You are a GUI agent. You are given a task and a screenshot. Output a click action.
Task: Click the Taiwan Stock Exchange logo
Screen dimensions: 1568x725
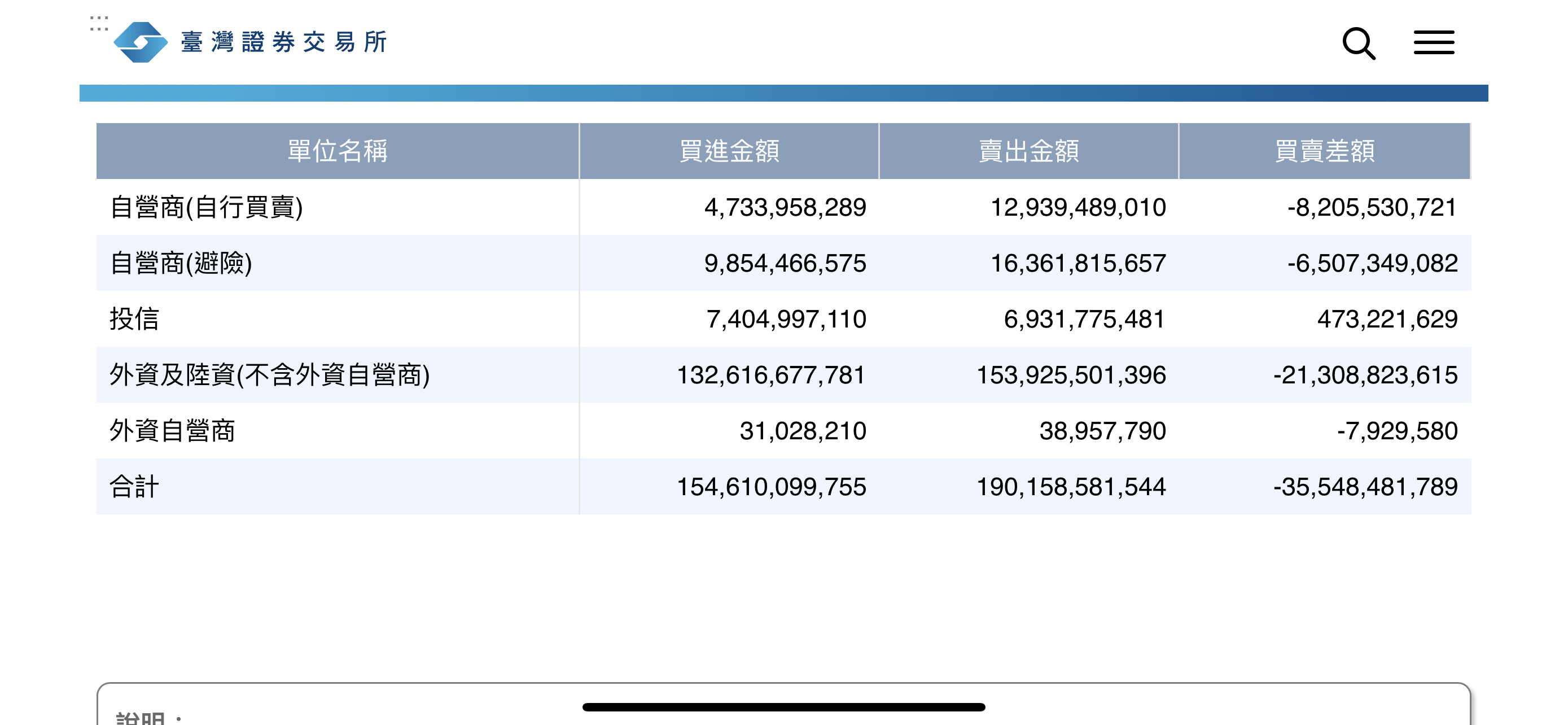[141, 42]
